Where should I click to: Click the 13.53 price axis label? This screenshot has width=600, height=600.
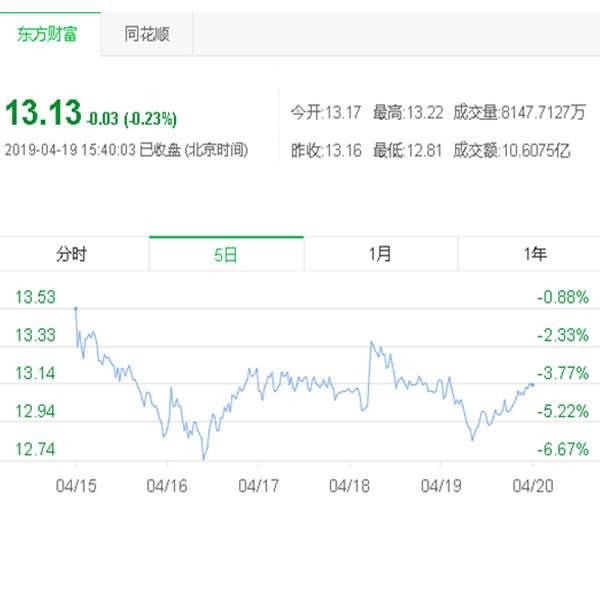pyautogui.click(x=35, y=296)
